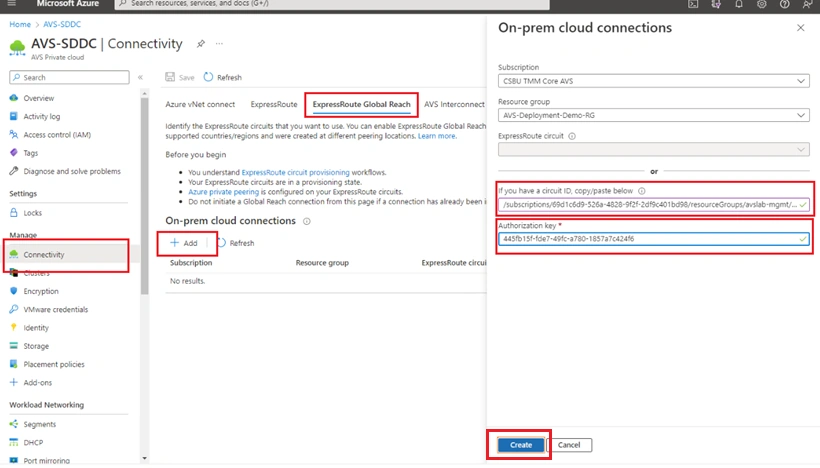
Task: Switch to the ExpressRoute tab
Action: pos(274,104)
